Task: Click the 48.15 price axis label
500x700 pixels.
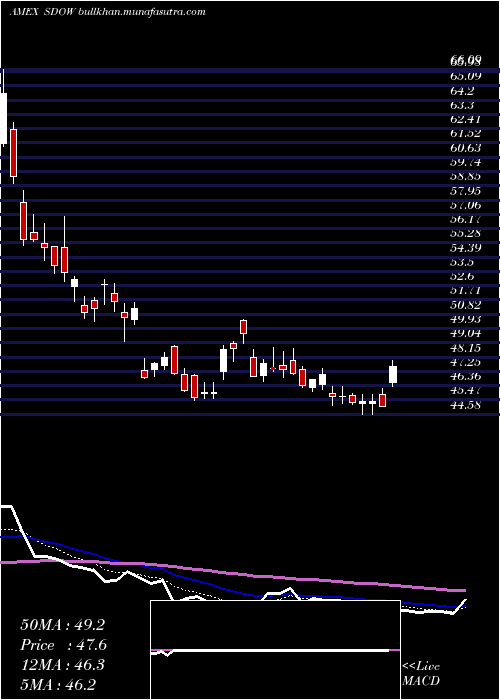Action: click(466, 348)
